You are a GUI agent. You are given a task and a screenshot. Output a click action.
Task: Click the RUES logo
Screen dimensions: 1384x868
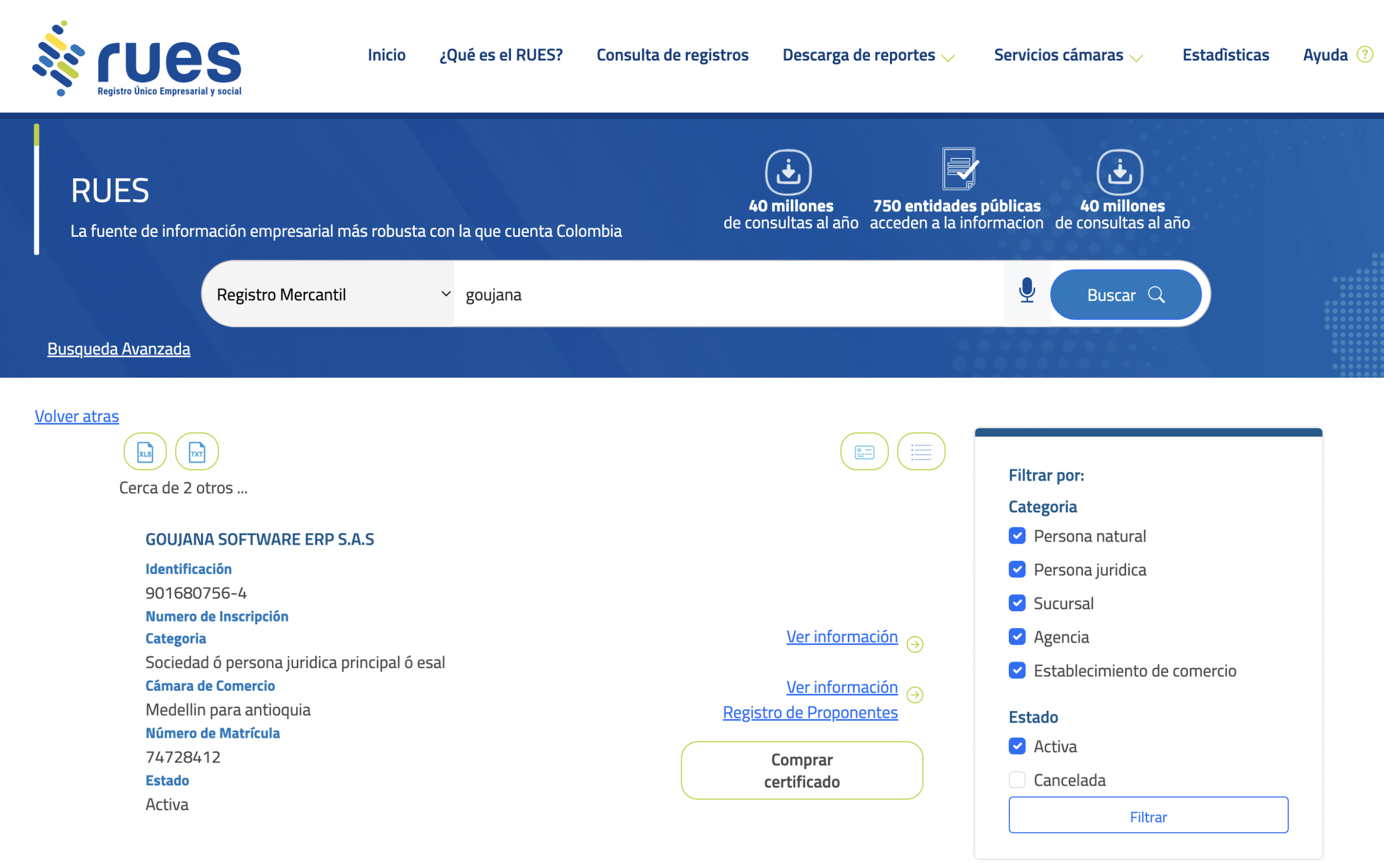(x=137, y=58)
